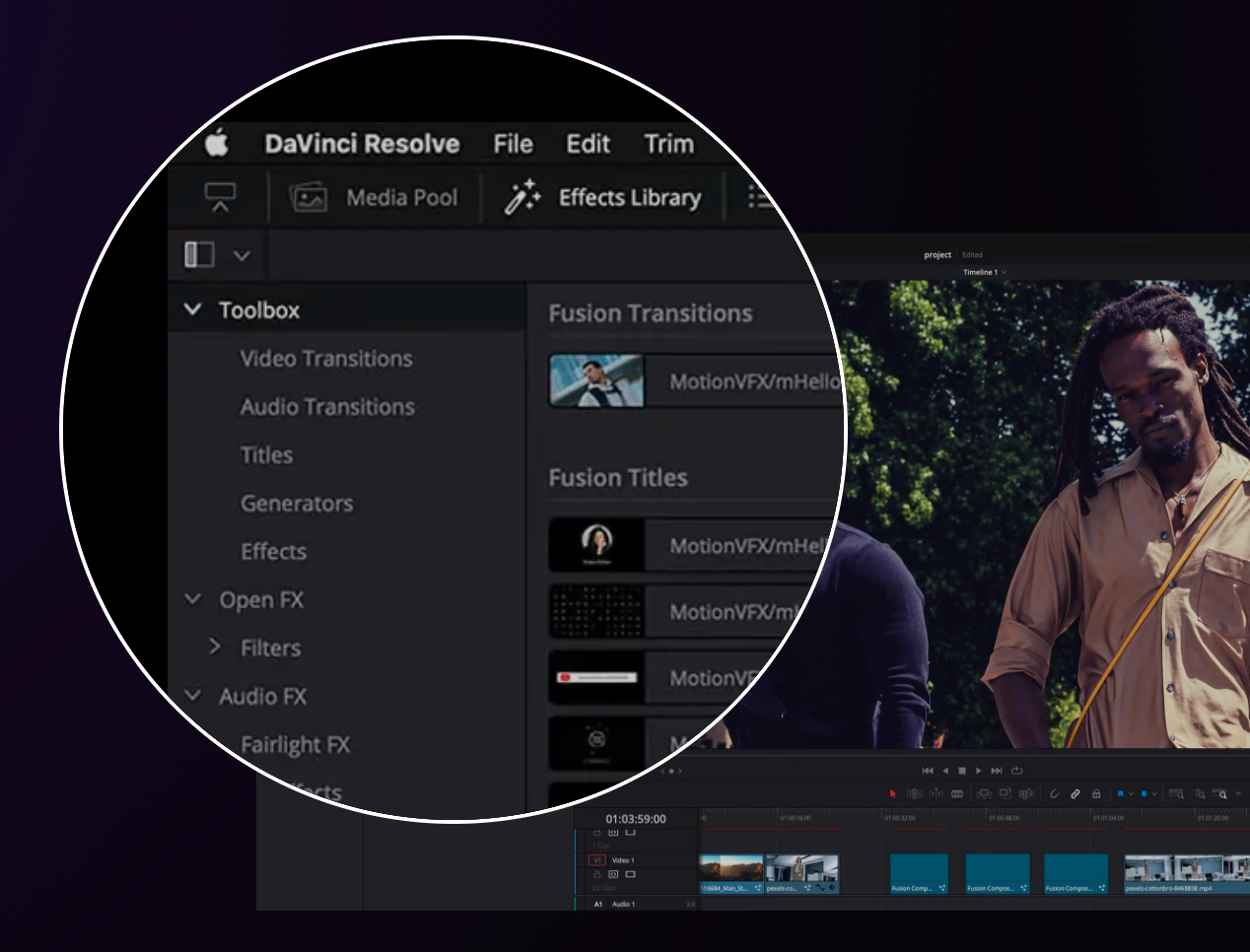Click the first Fusion Transitions thumbnail

click(596, 381)
